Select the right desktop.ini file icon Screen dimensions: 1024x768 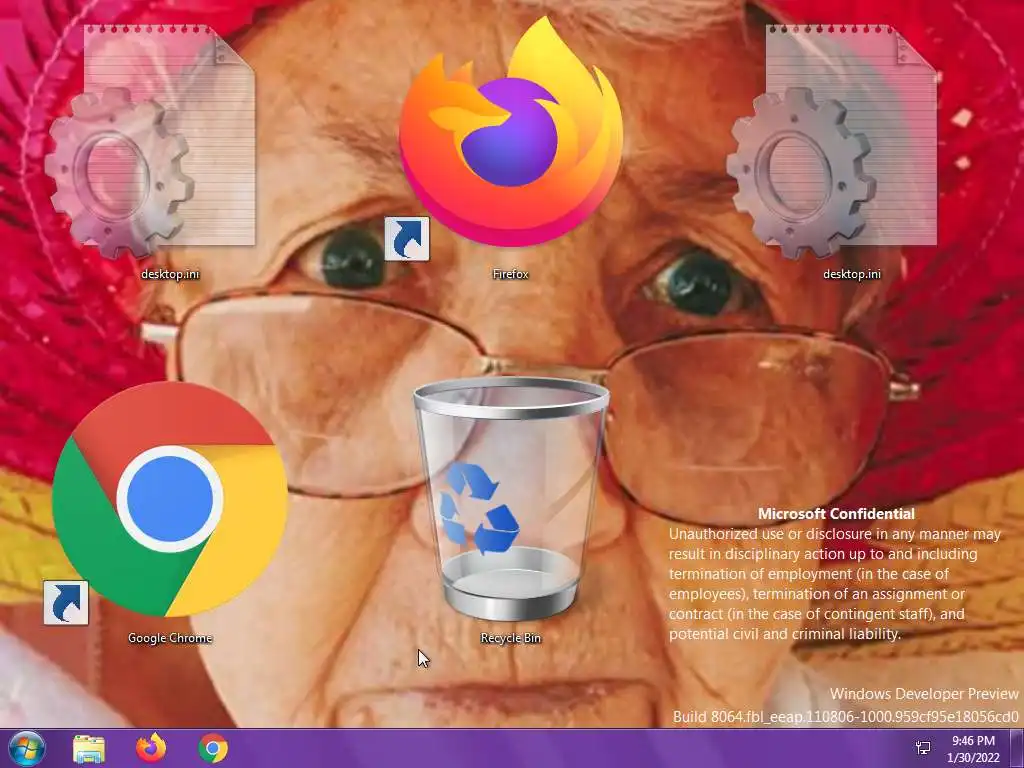point(832,141)
